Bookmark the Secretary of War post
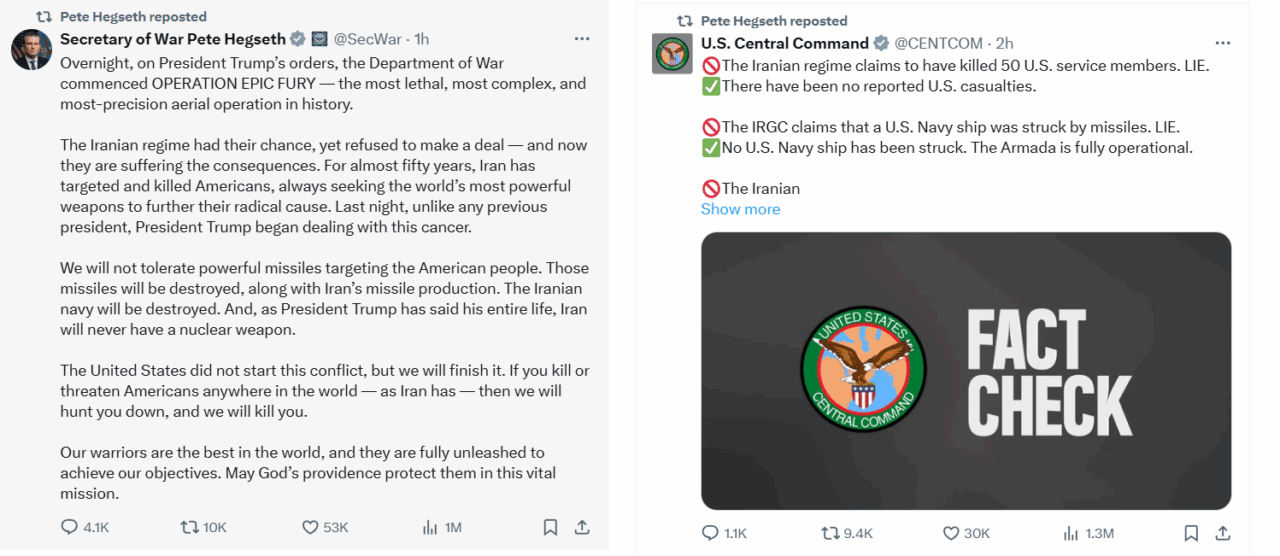Viewport: 1280px width, 556px height. (x=550, y=527)
